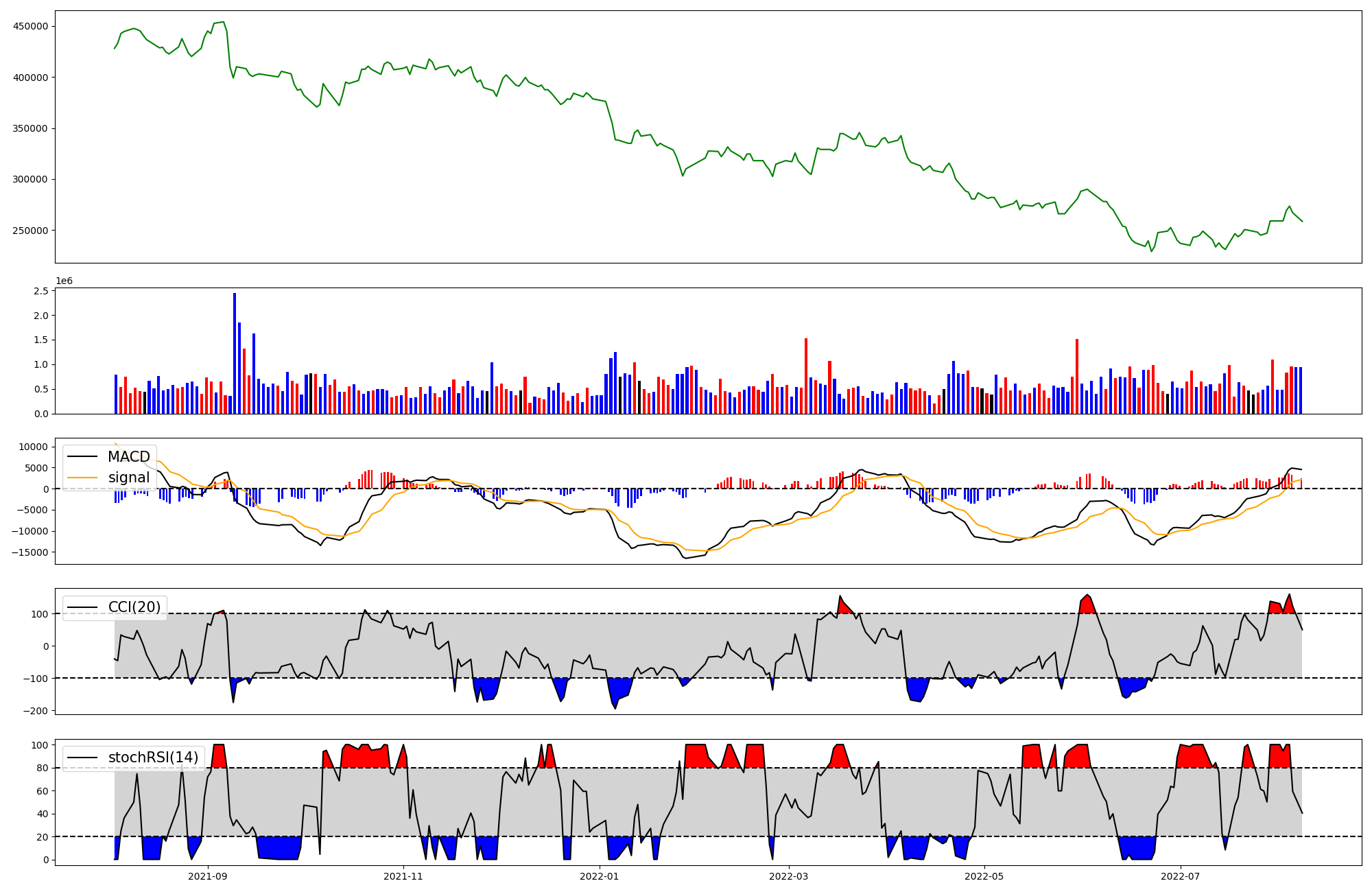Click the 2021-09 x-axis date label
Viewport: 1372px width, 892px height.
pyautogui.click(x=207, y=876)
